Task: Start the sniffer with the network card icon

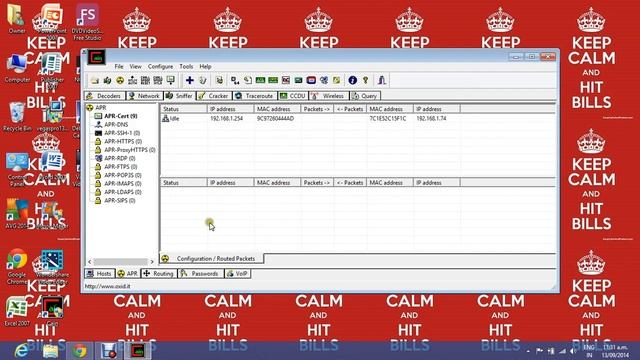Action: (107, 80)
